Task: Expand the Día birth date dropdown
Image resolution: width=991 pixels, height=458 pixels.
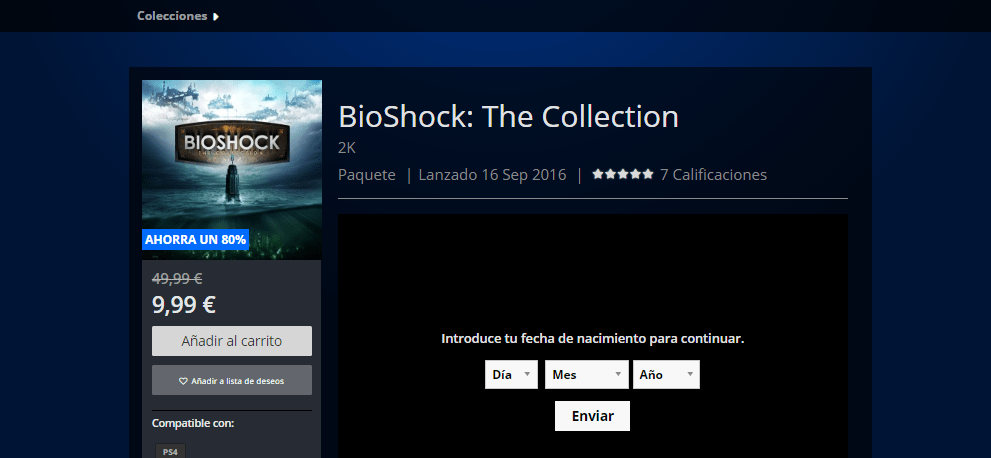Action: click(x=511, y=375)
